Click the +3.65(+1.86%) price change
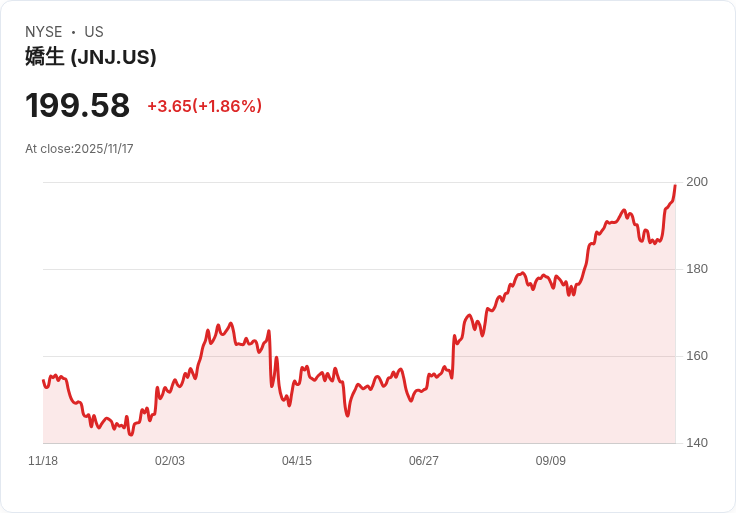The image size is (736, 513). (x=204, y=106)
